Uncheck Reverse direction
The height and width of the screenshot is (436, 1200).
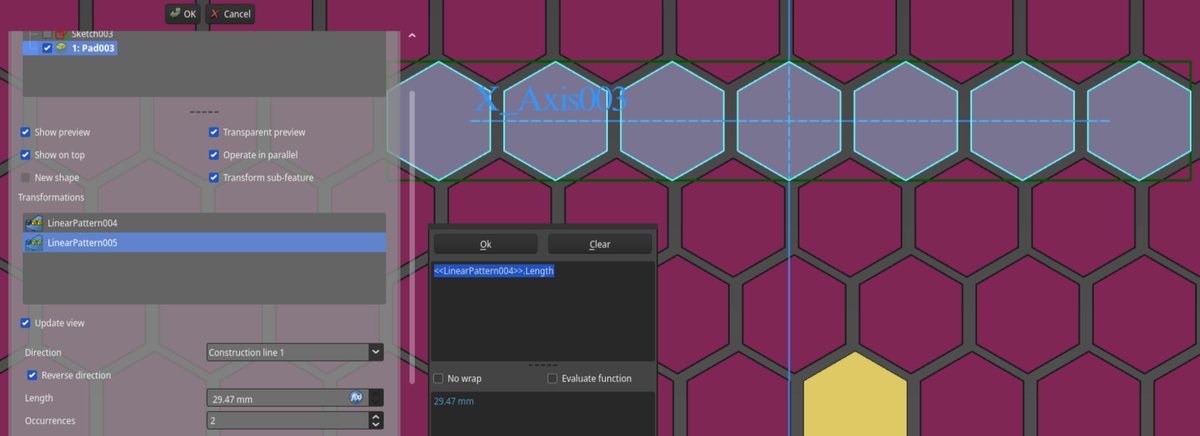click(33, 375)
